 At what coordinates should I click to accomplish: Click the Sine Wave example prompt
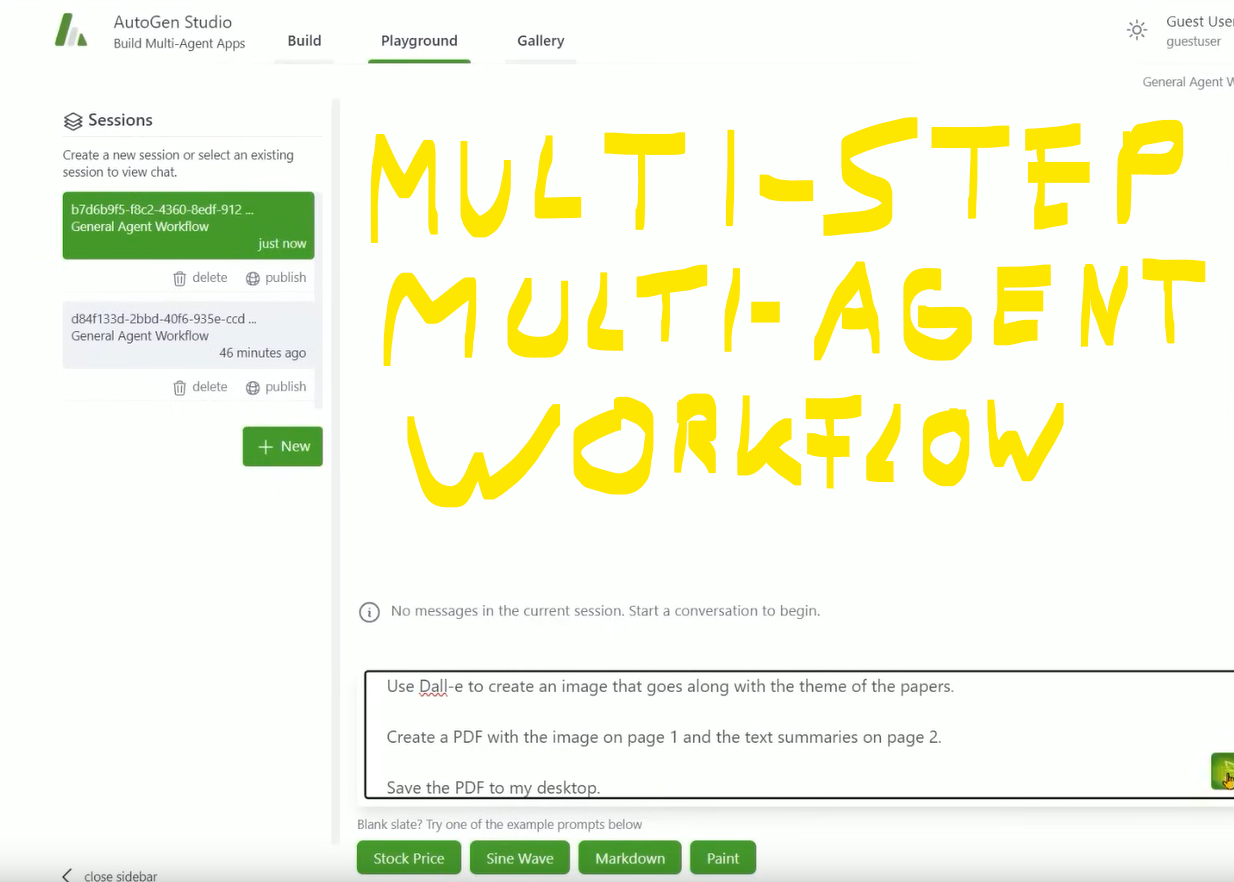pos(519,857)
